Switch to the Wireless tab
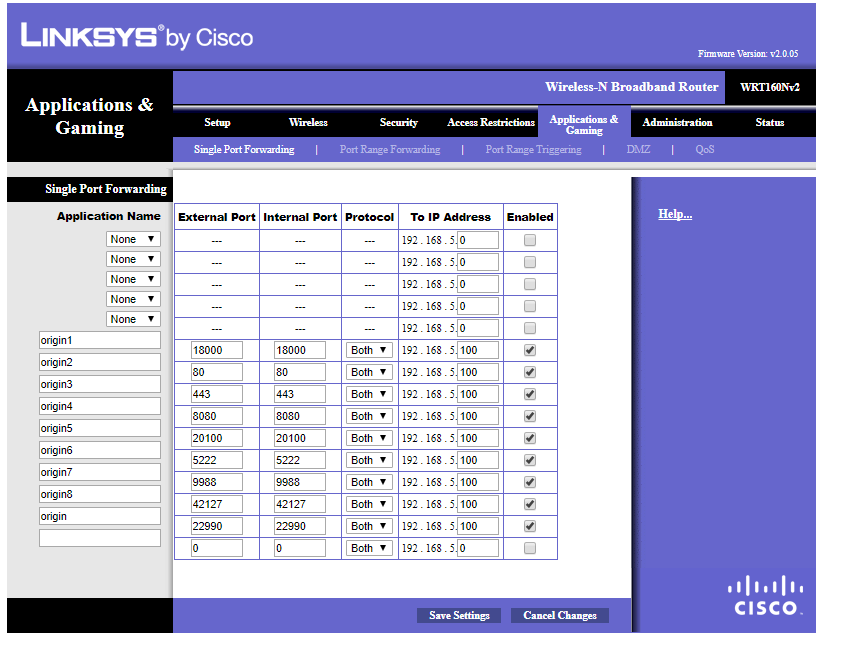This screenshot has height=645, width=849. (308, 122)
